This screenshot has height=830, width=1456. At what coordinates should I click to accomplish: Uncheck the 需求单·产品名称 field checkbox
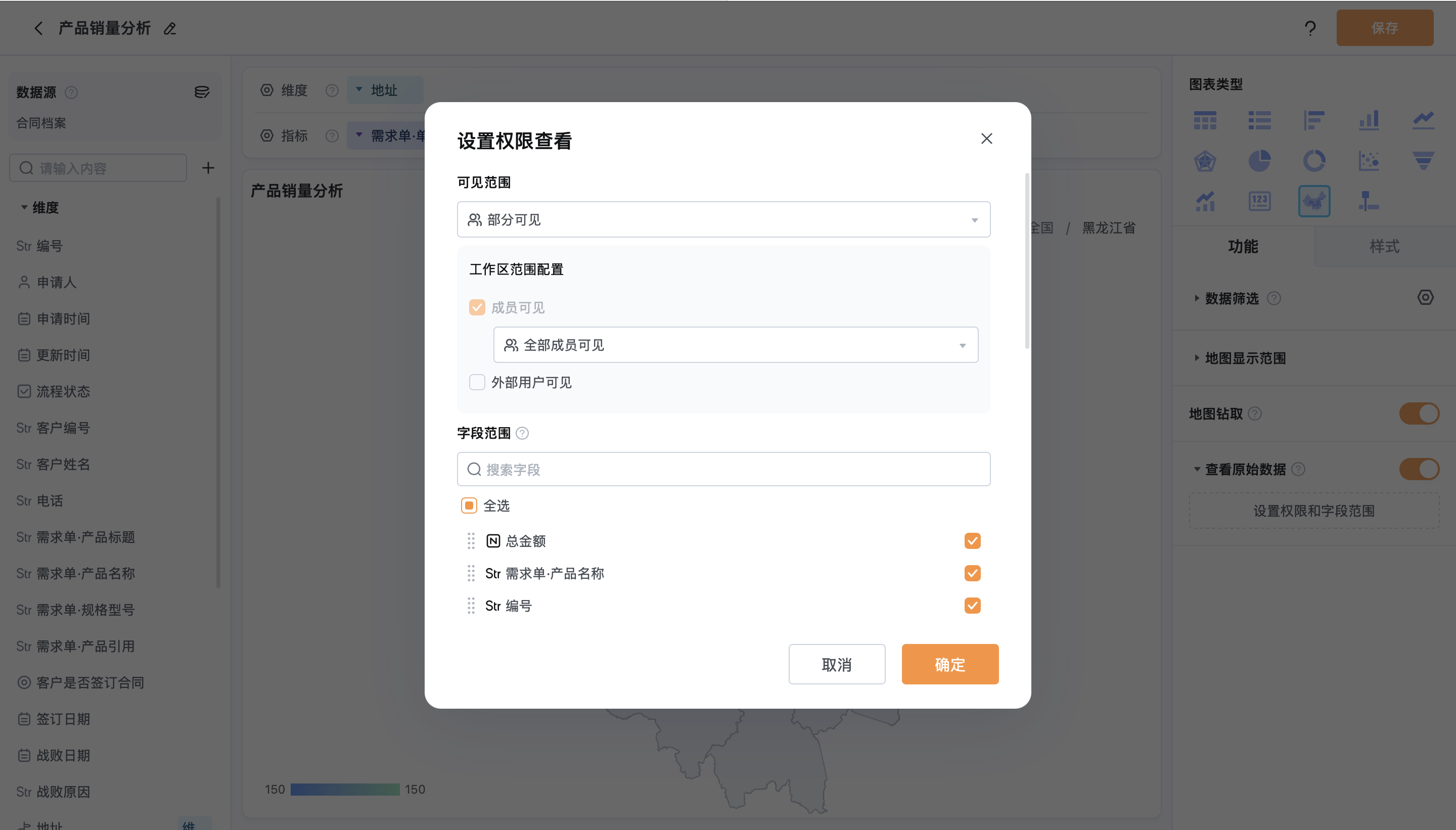972,573
